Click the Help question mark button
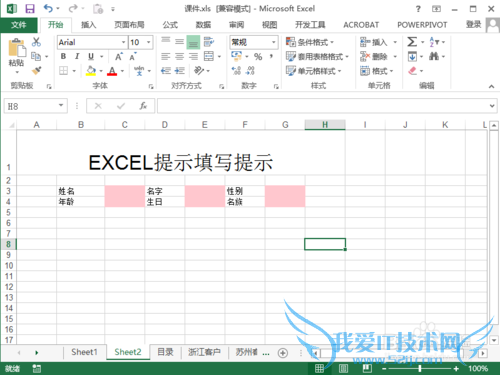 [418, 9]
